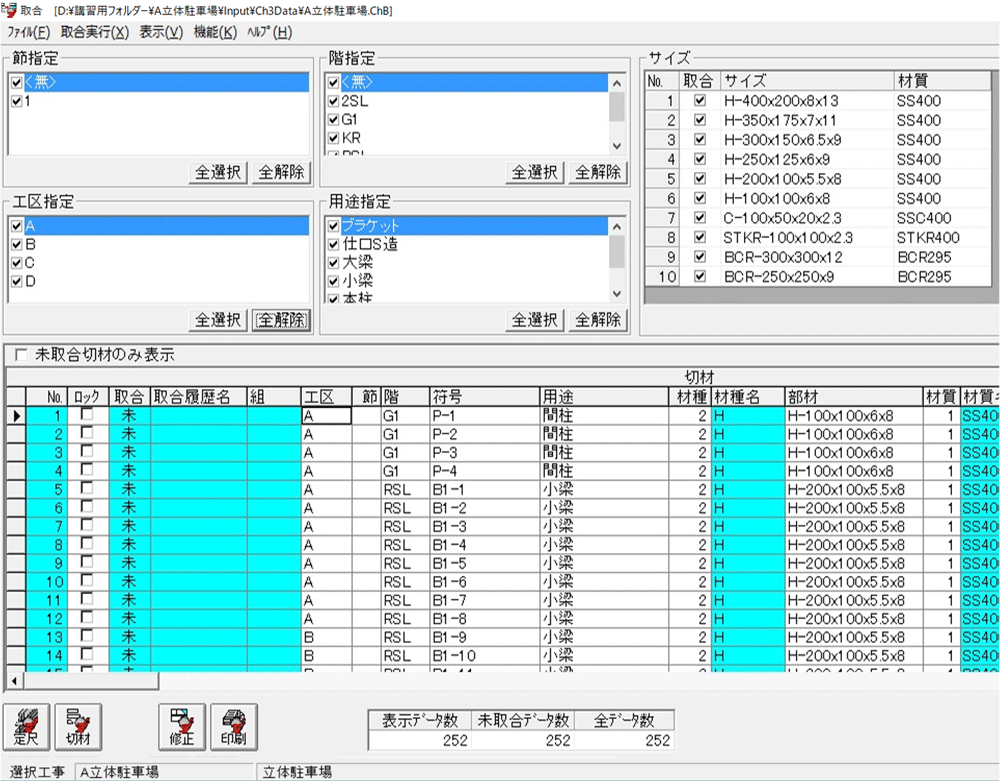Click the 取合 application icon in title bar
Screen dimensions: 1000x781
tap(9, 9)
